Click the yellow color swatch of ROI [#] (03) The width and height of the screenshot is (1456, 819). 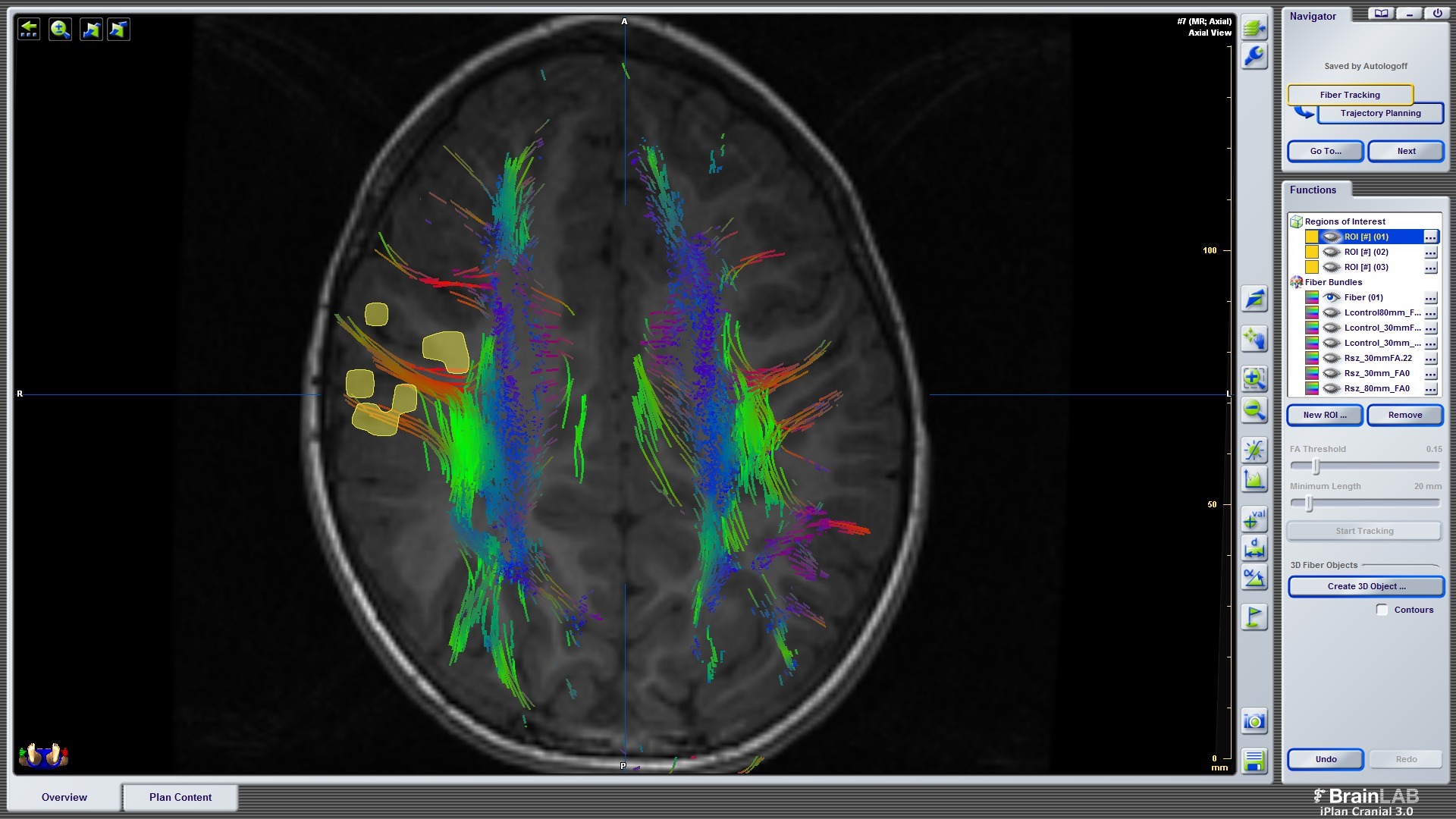1311,267
